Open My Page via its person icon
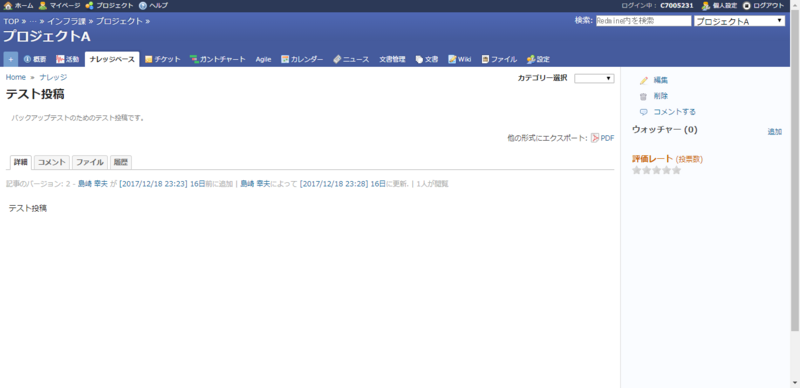The image size is (800, 388). (43, 6)
